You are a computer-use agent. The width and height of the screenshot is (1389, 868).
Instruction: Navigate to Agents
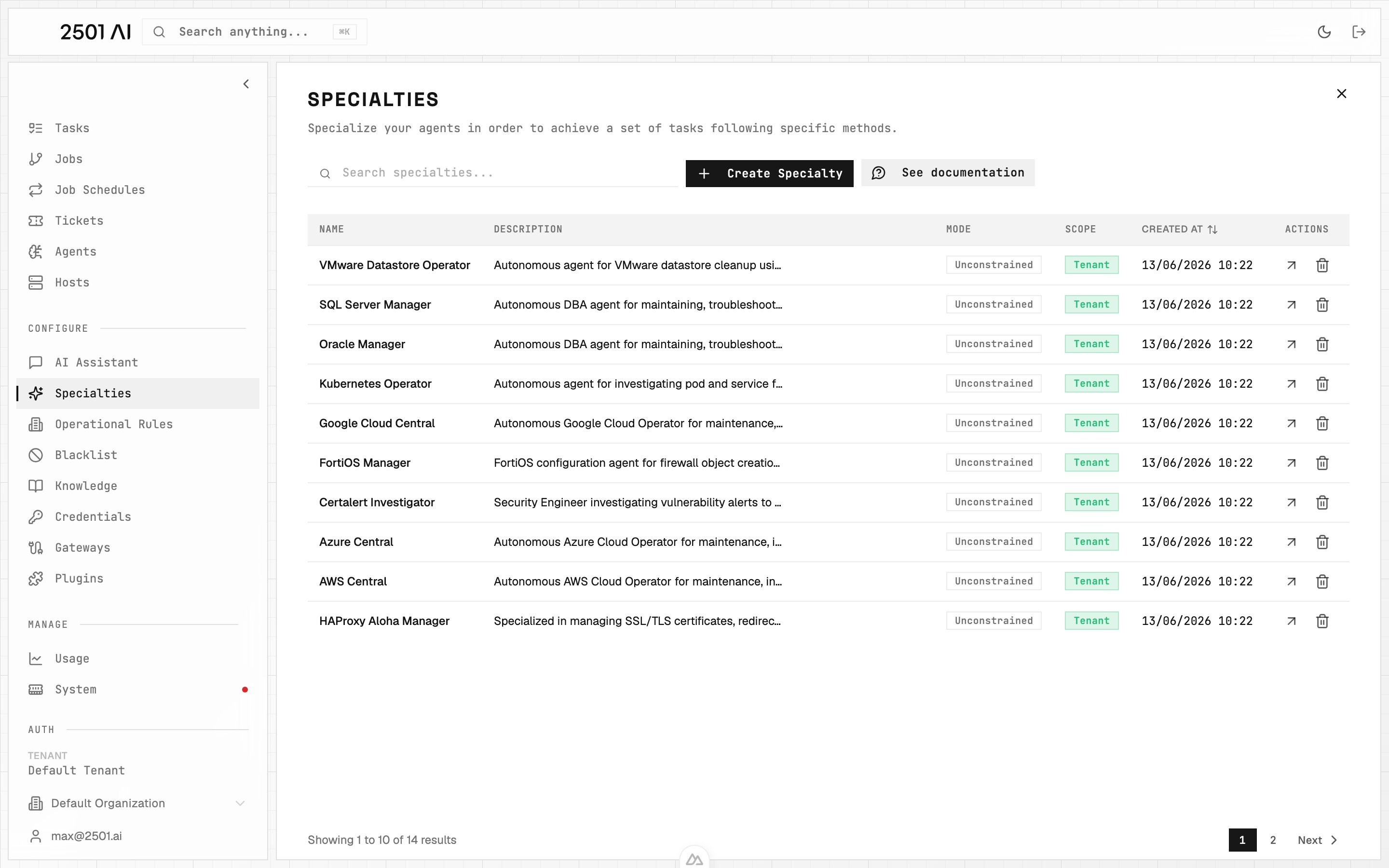[138, 251]
